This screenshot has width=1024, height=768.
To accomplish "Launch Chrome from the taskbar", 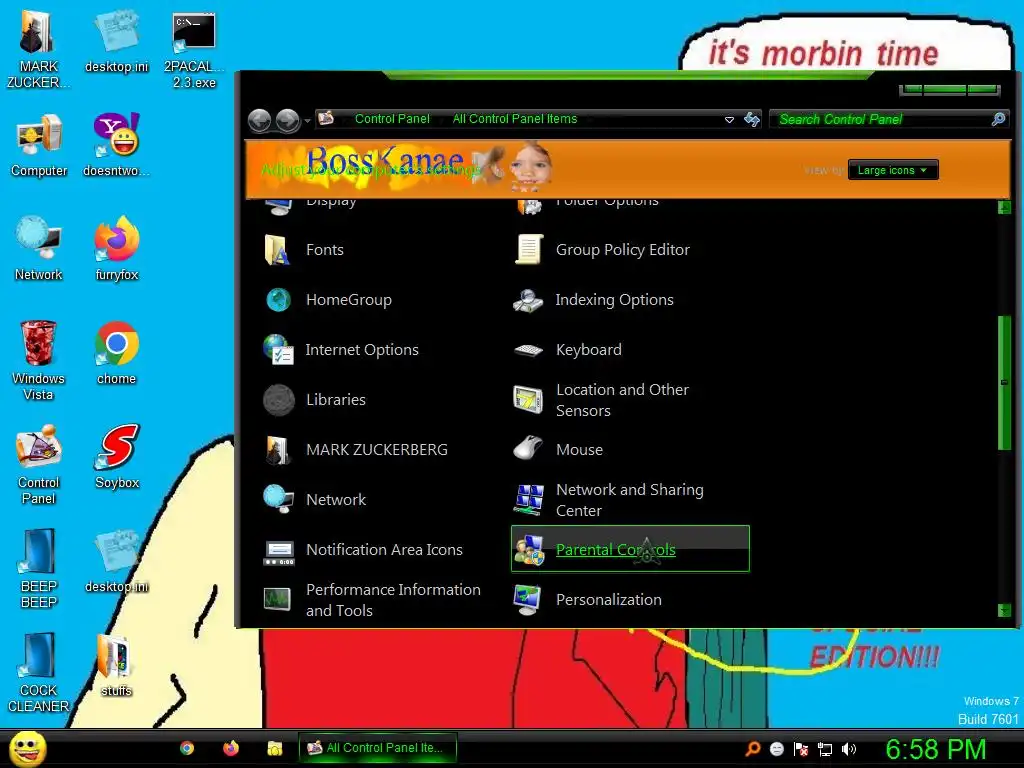I will [187, 748].
